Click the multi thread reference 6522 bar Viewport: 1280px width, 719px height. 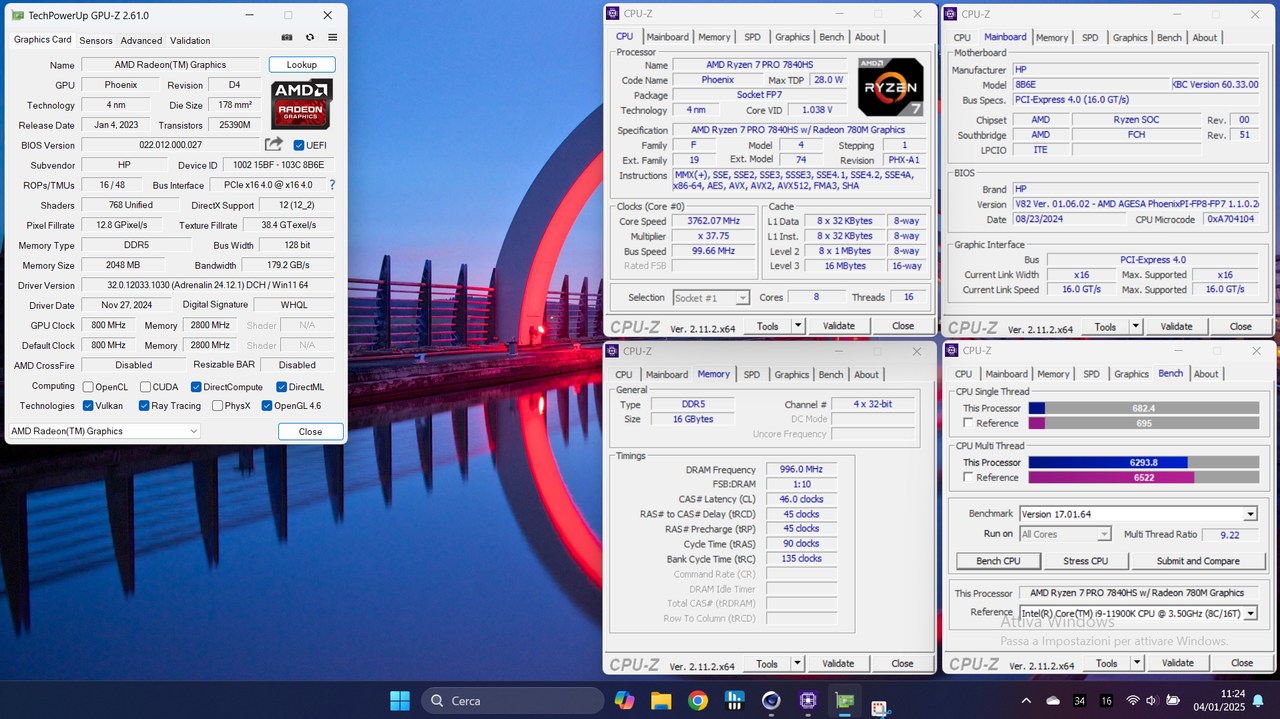pos(1143,477)
